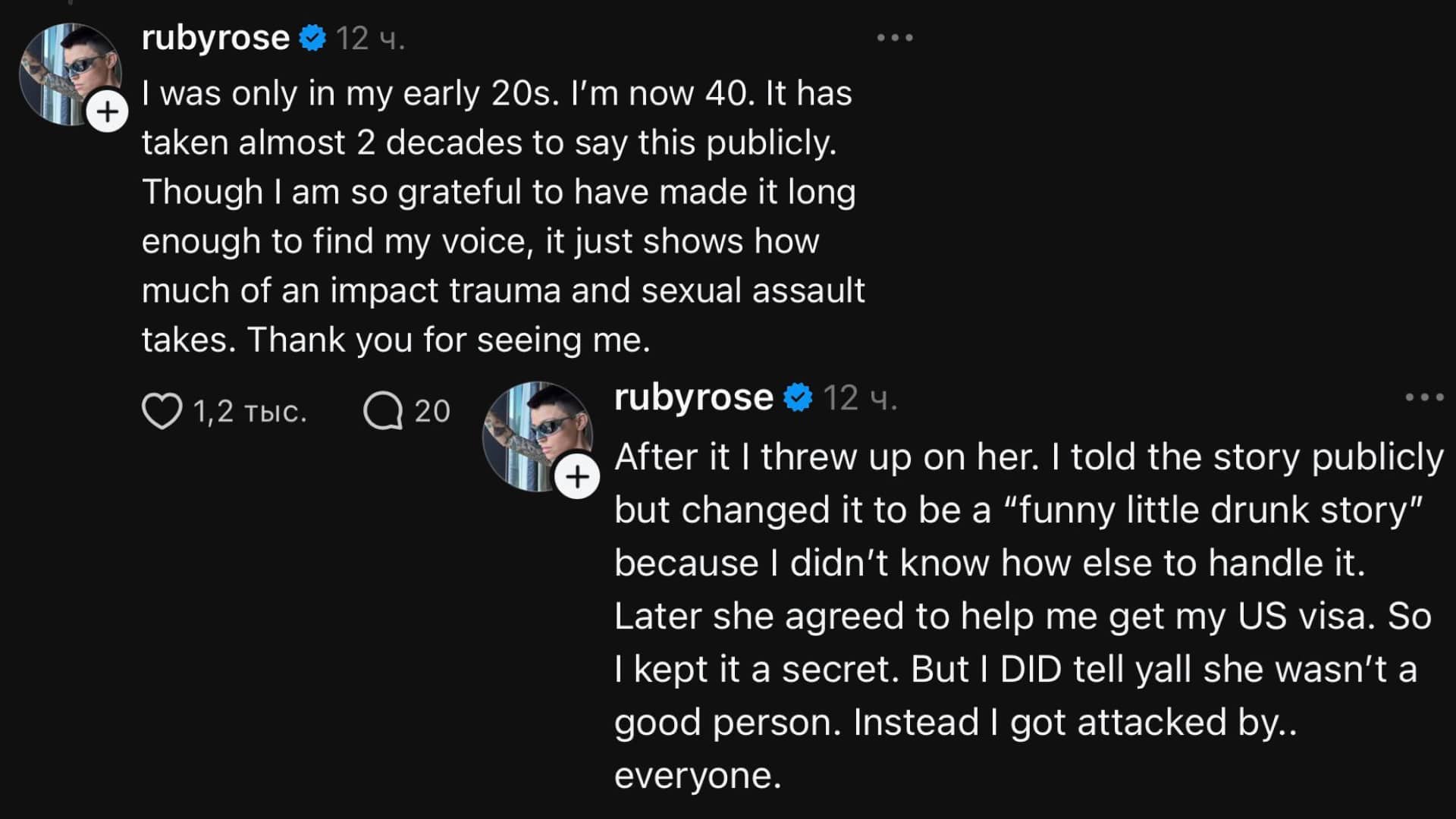Follow rubyrose via plus on lower avatar
The height and width of the screenshot is (819, 1456).
click(577, 477)
